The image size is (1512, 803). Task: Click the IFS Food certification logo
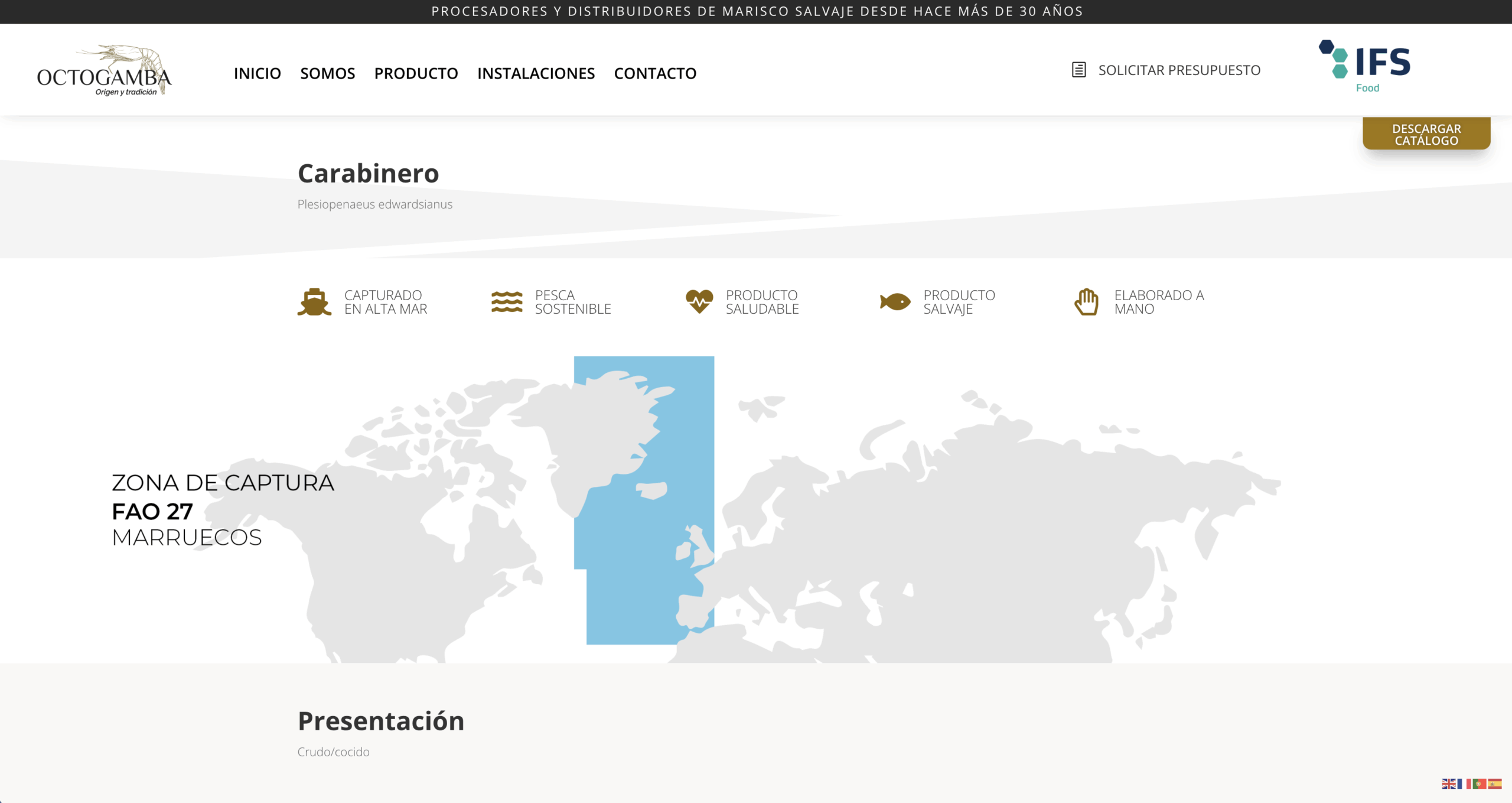click(x=1364, y=66)
